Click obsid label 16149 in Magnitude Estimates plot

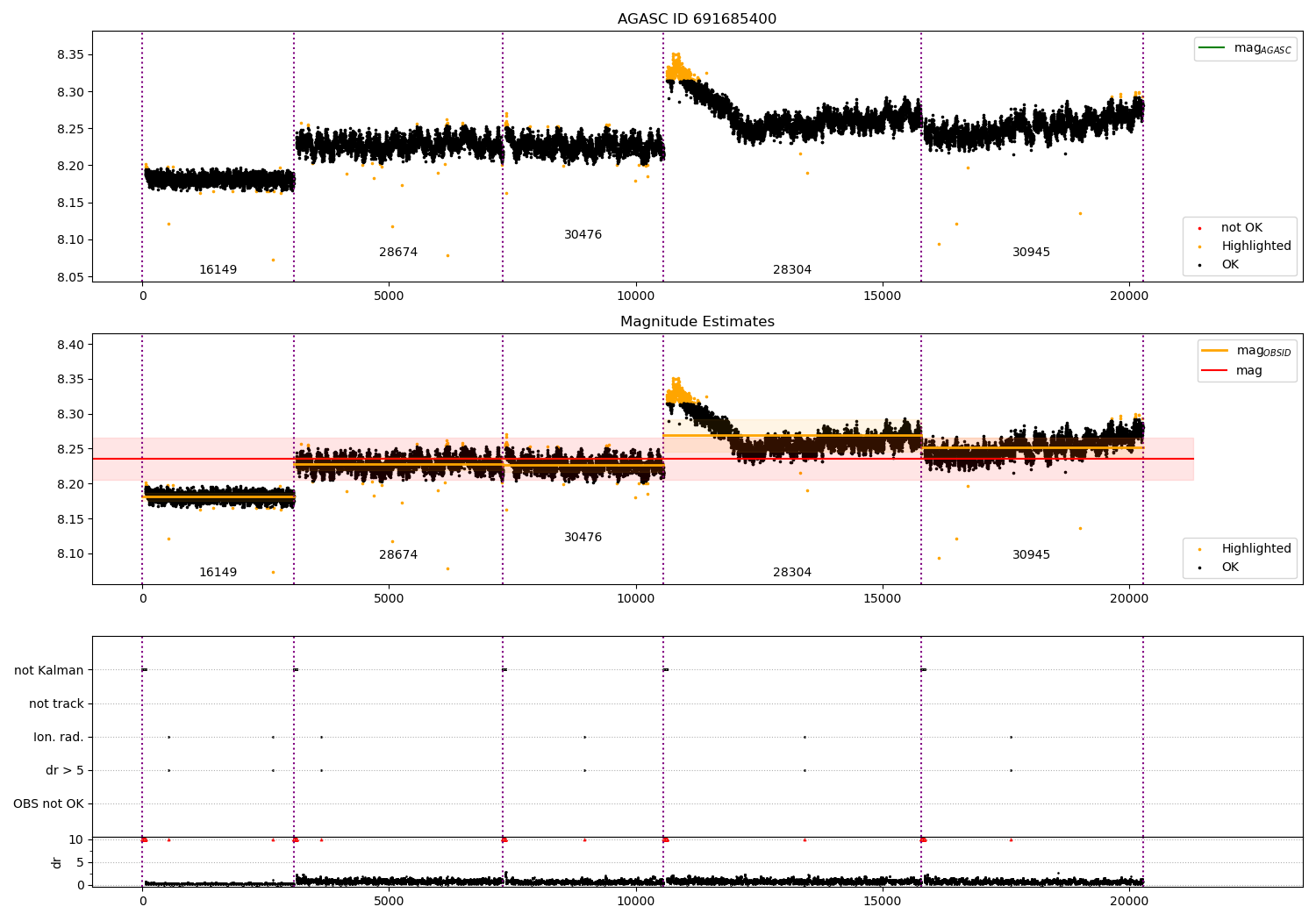point(218,573)
